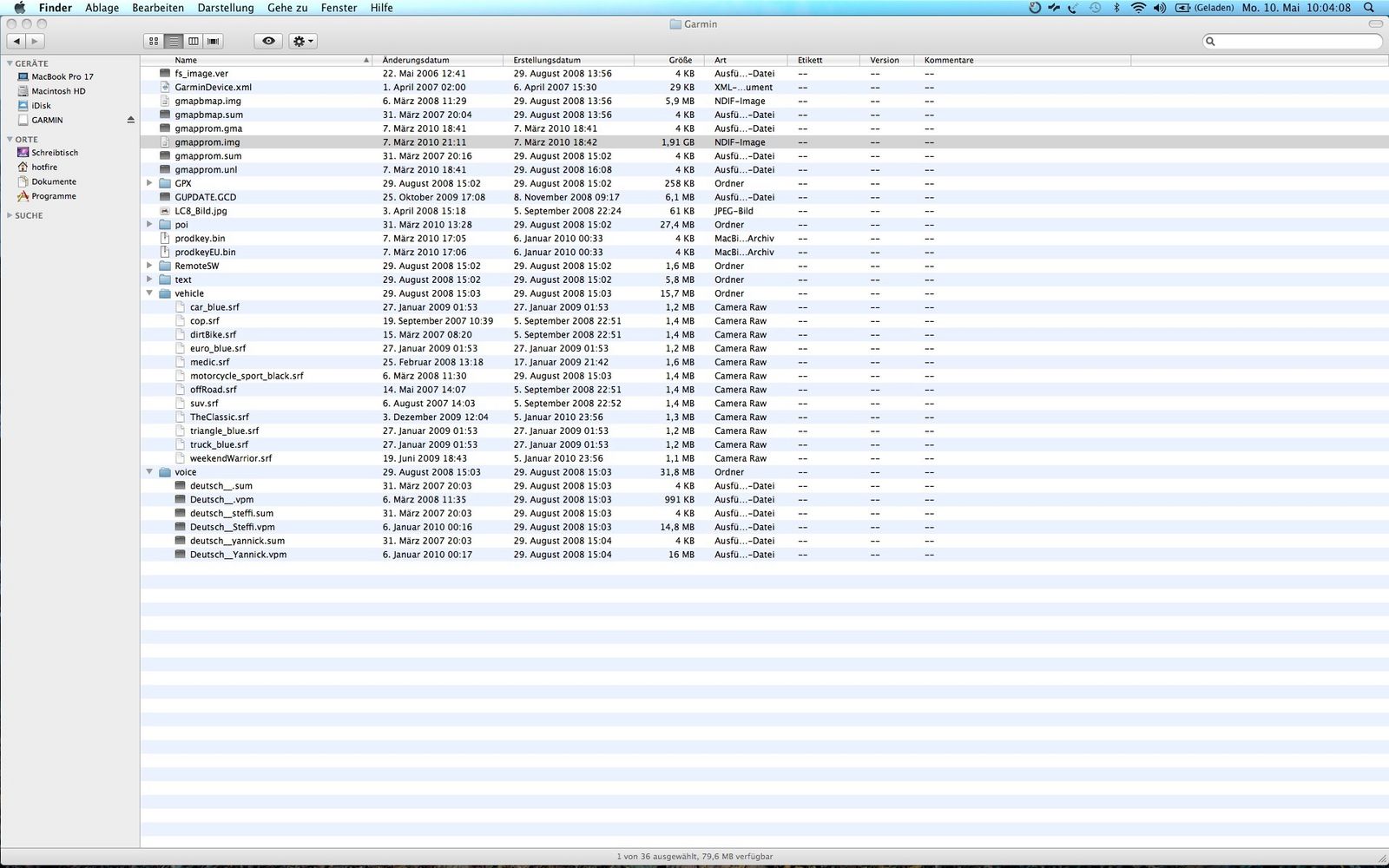Toggle the toolbar pill button
Image resolution: width=1389 pixels, height=868 pixels.
click(1374, 24)
